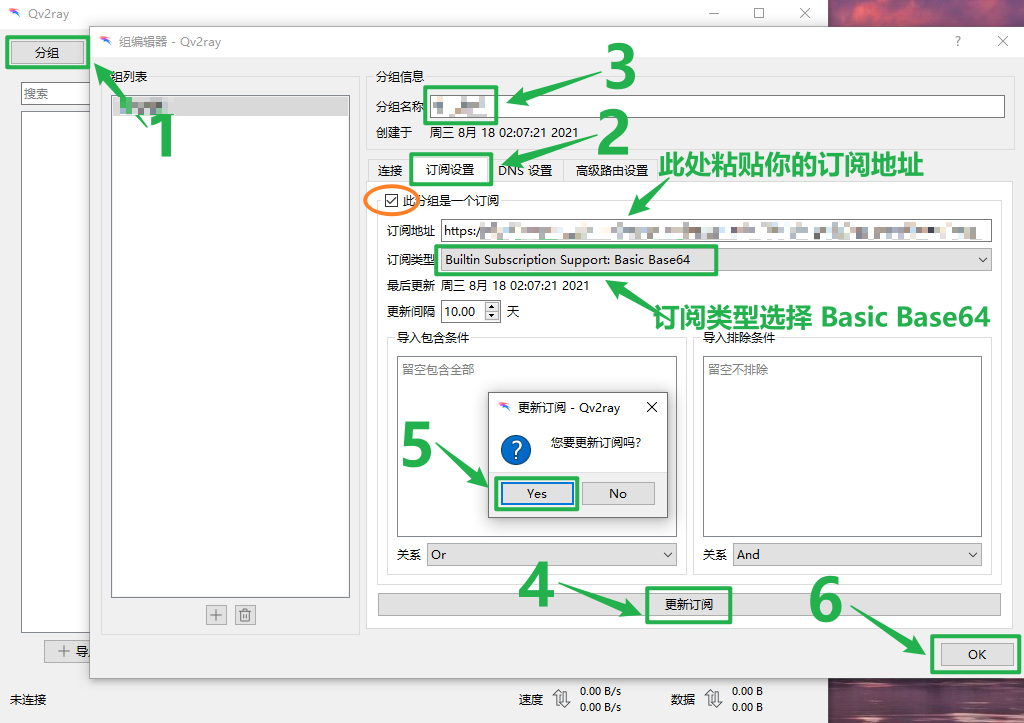Viewport: 1024px width, 723px height.
Task: Switch to the 高级路由设置 tab
Action: [611, 170]
